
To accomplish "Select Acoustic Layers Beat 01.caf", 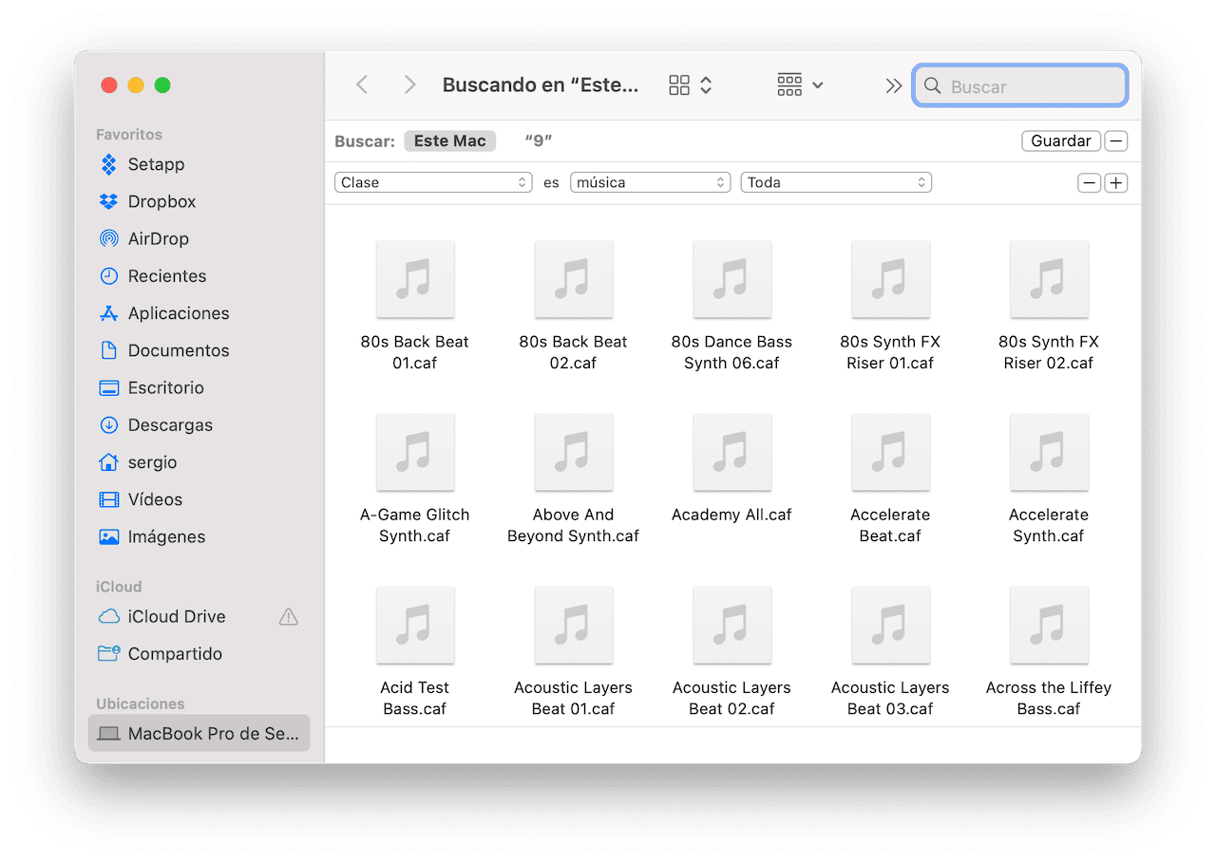I will [573, 651].
